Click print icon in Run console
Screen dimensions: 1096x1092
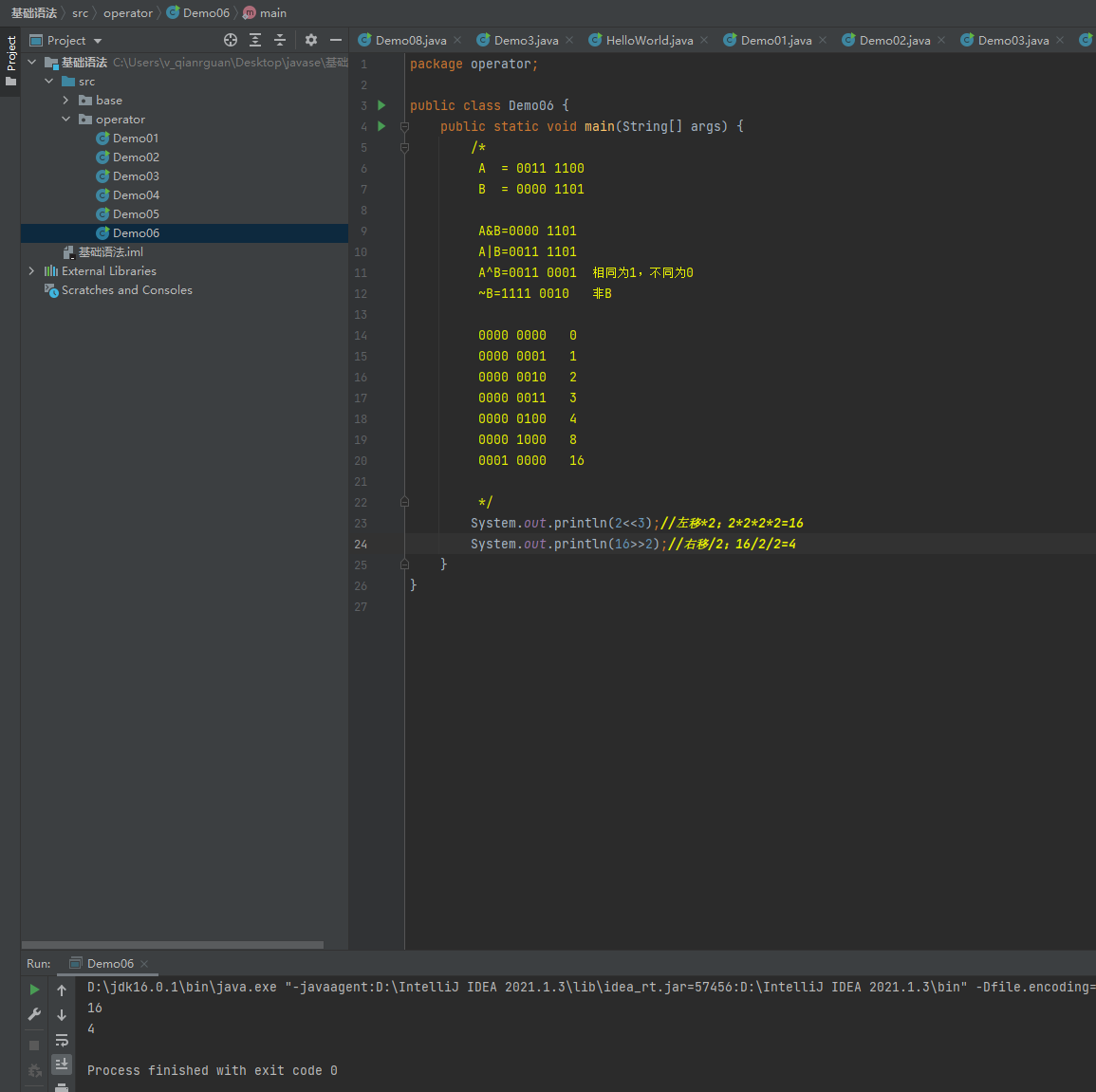click(x=62, y=1087)
